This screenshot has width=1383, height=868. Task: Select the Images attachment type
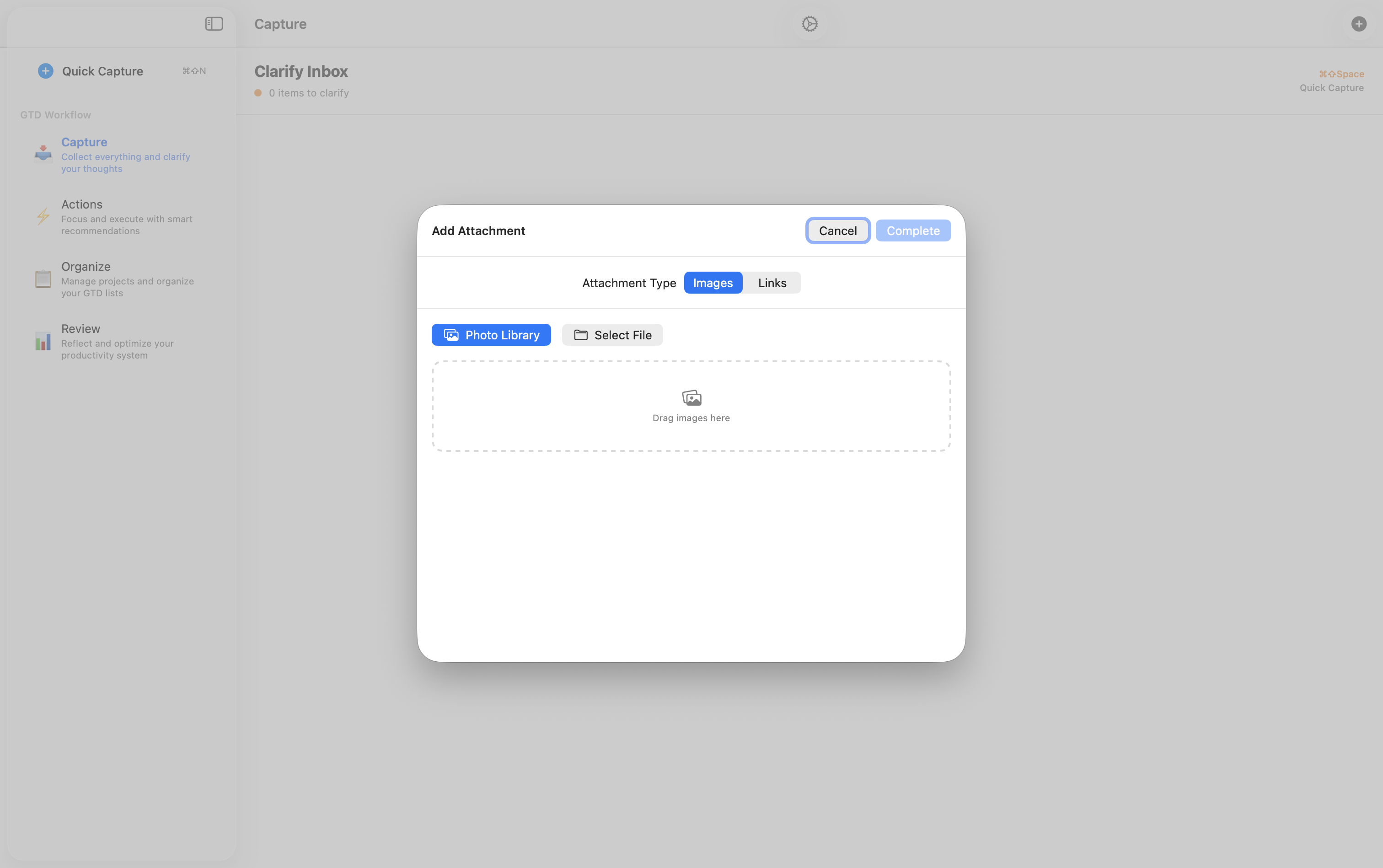[x=713, y=283]
